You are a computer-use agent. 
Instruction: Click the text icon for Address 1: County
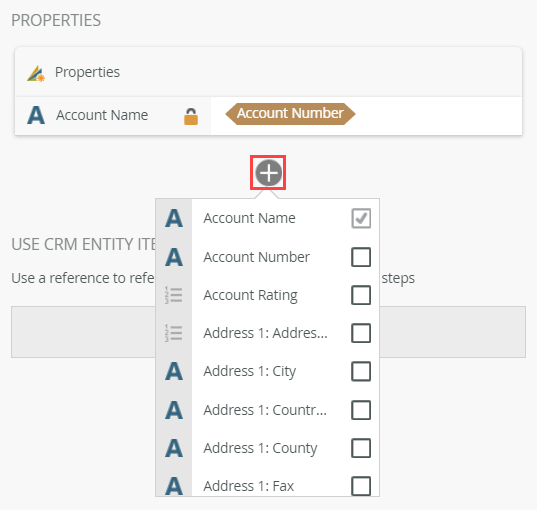(174, 448)
